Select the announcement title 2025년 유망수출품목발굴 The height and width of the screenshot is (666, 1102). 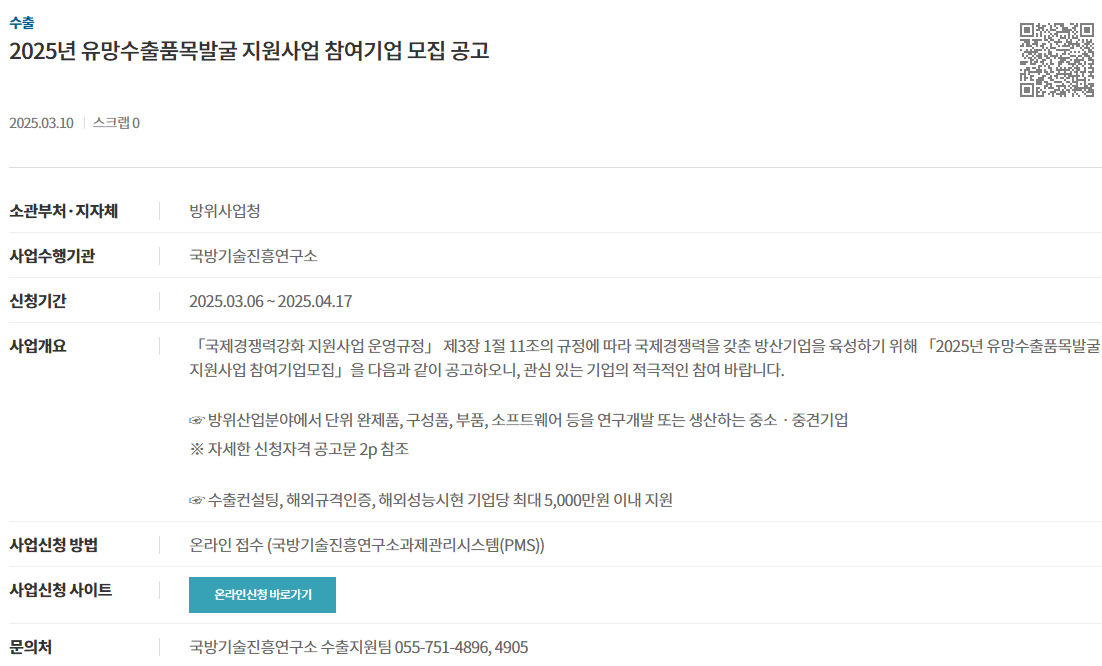click(x=249, y=51)
